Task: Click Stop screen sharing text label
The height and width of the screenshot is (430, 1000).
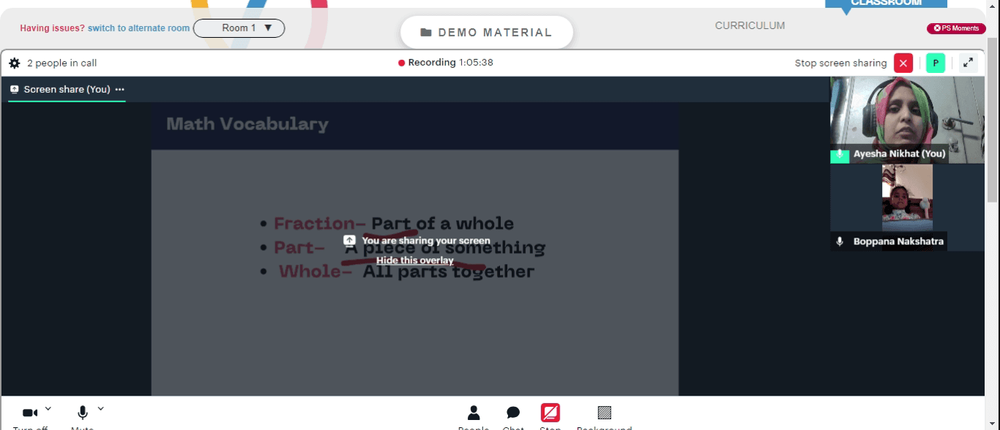Action: [x=841, y=63]
